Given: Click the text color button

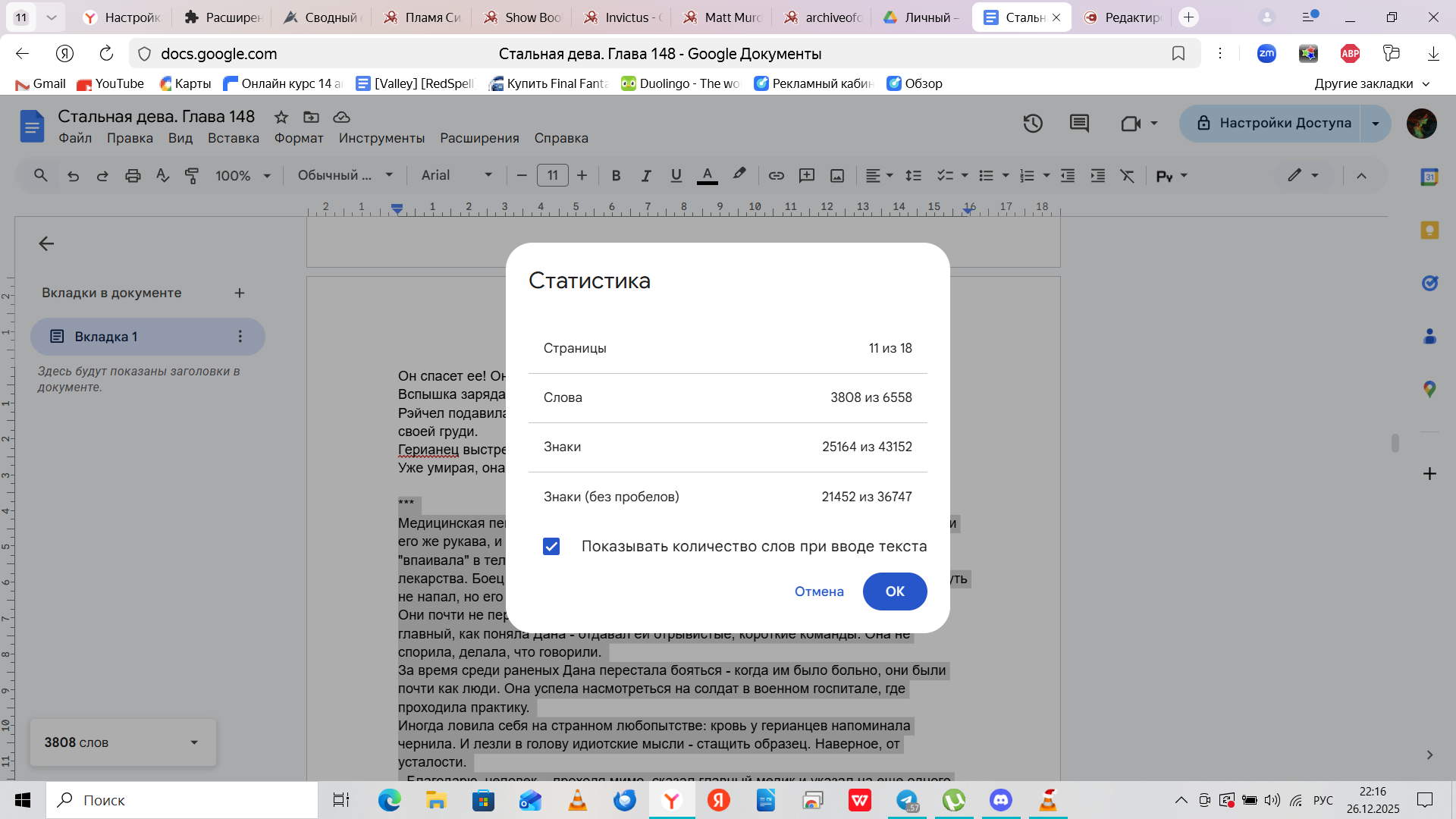Looking at the screenshot, I should click(x=707, y=176).
